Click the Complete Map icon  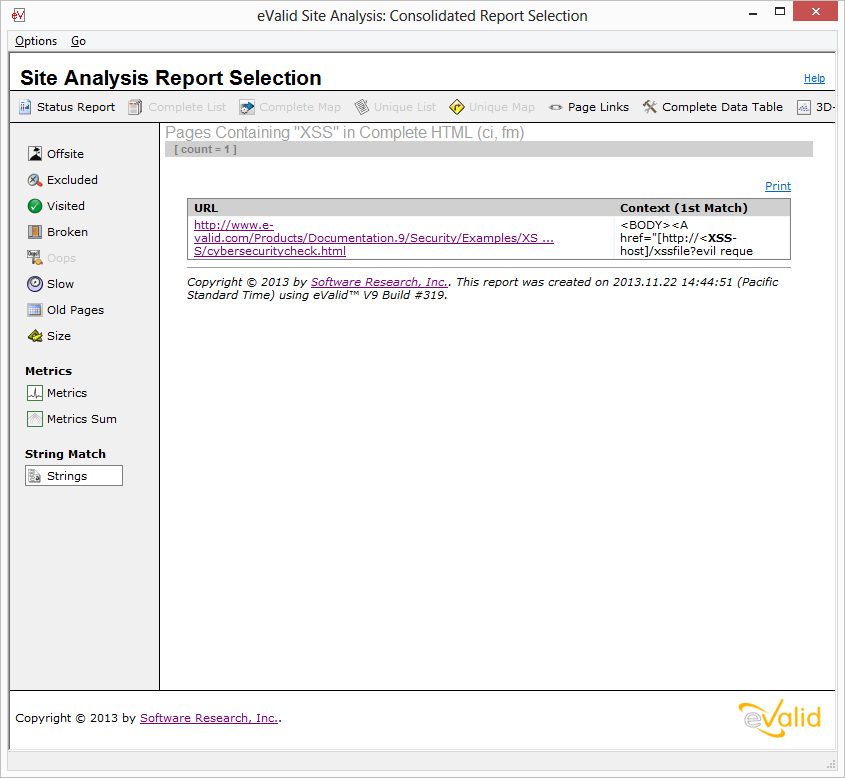coord(247,107)
